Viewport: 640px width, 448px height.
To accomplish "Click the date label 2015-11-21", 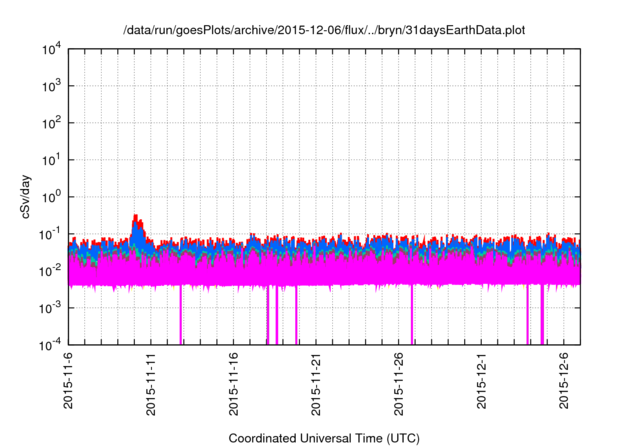I will 316,384.
